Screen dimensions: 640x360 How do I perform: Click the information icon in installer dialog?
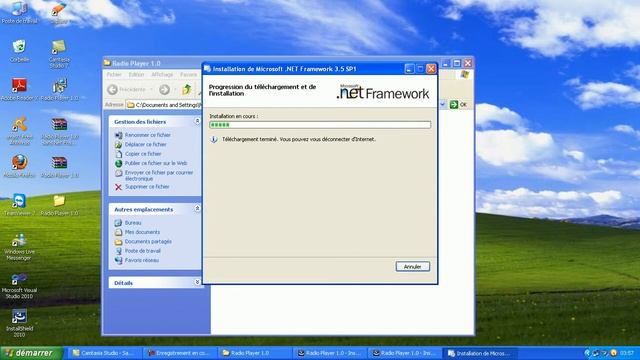click(213, 140)
